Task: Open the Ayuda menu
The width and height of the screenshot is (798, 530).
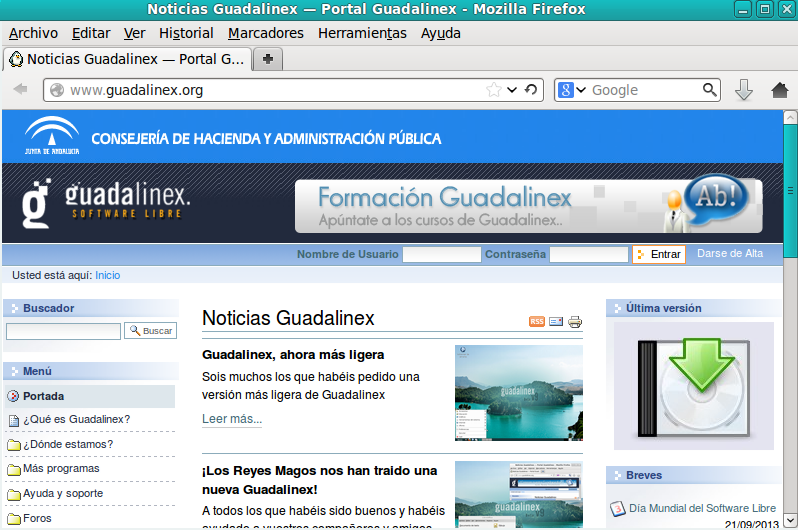Action: [441, 33]
